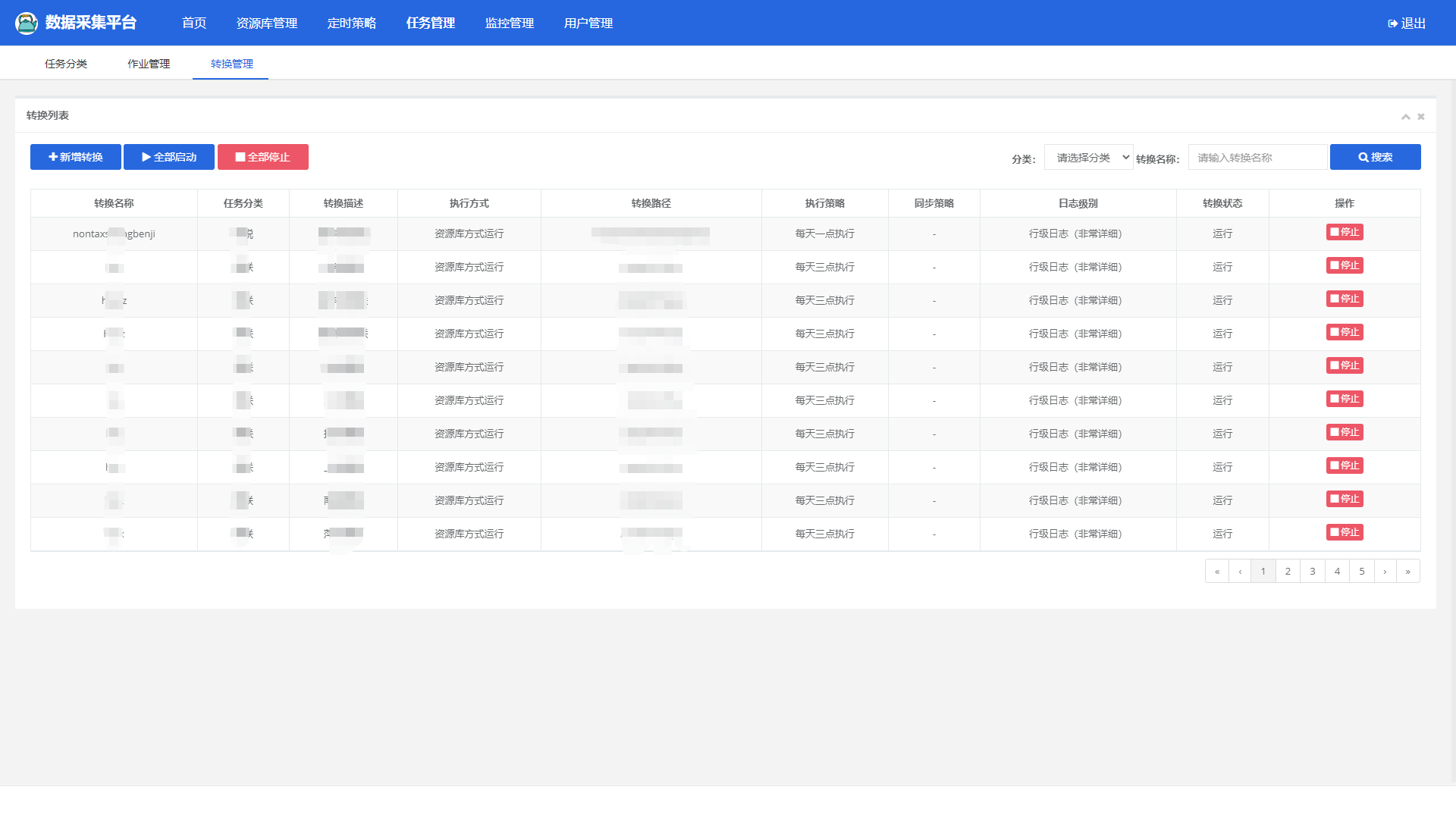Screen dimensions: 1456x818
Task: Click the 搜索 button
Action: pos(1376,157)
